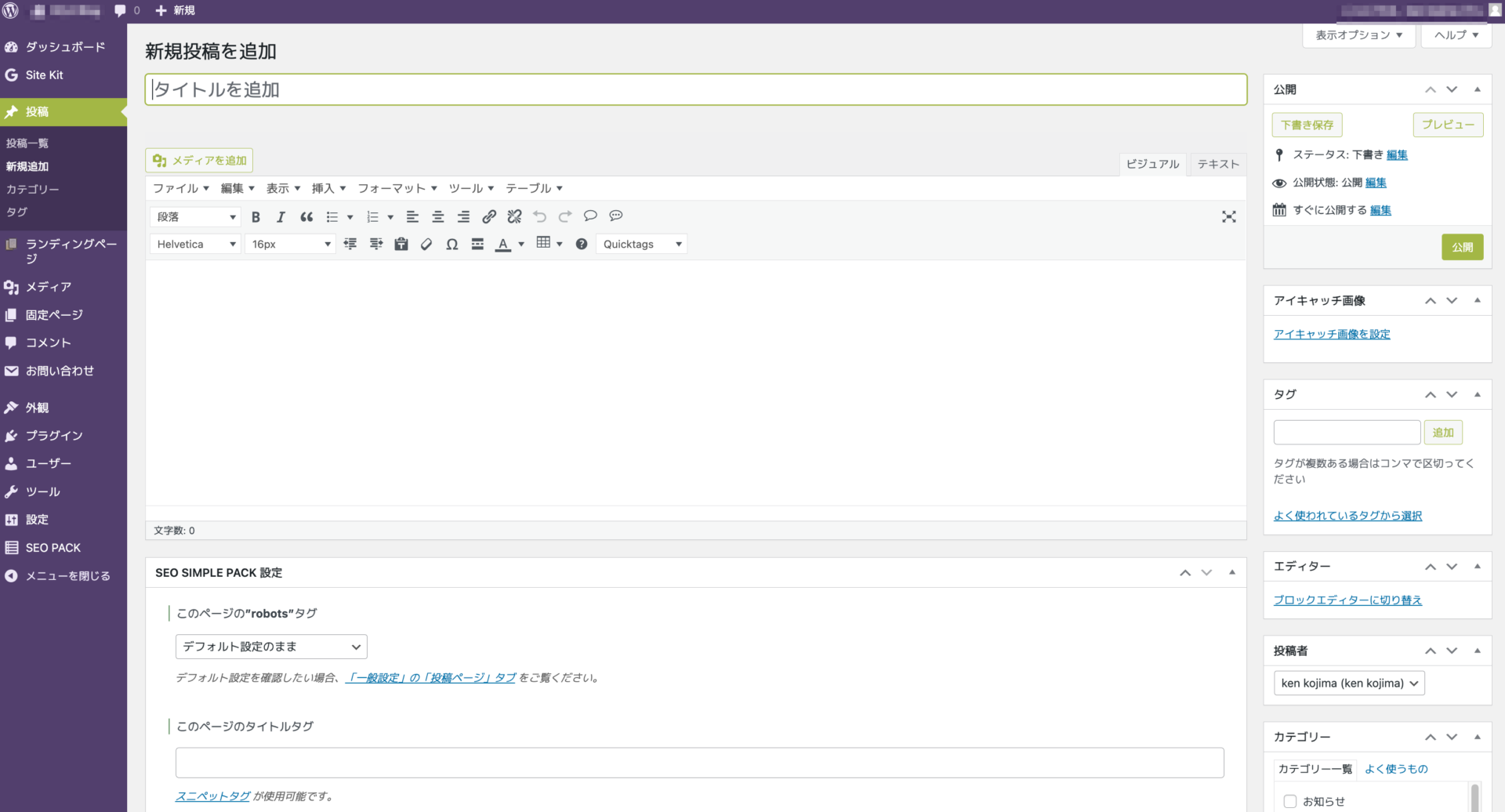
Task: Align text left
Action: pos(412,217)
